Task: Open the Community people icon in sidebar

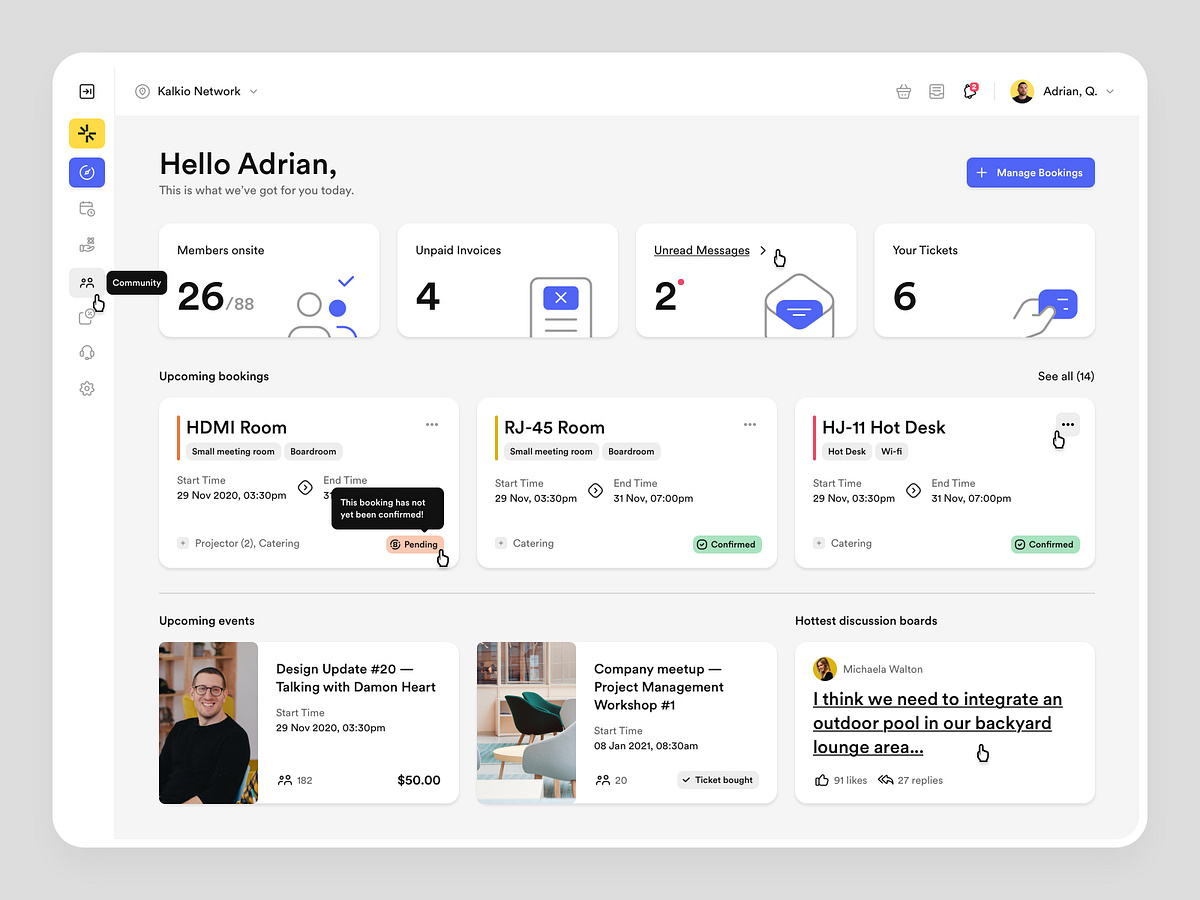Action: pos(87,282)
